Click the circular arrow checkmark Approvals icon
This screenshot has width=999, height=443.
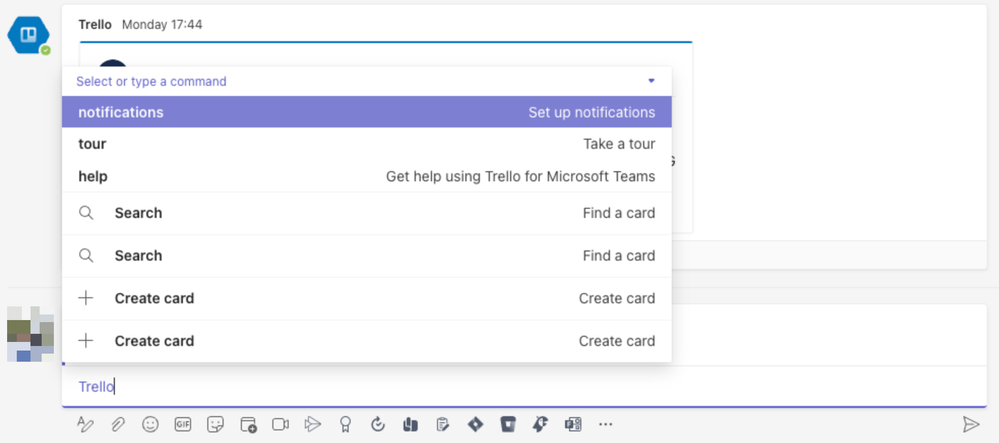tap(378, 424)
